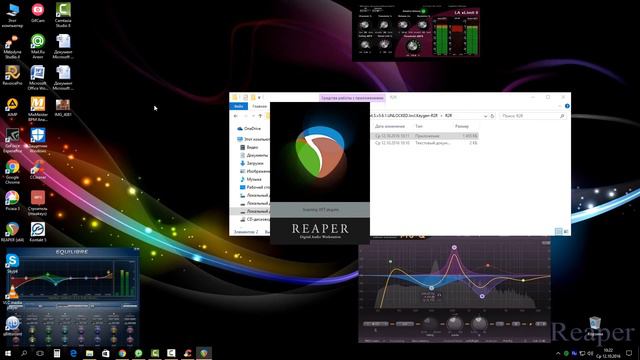This screenshot has height=360, width=640.
Task: Open Windows Start menu
Action: point(8,353)
